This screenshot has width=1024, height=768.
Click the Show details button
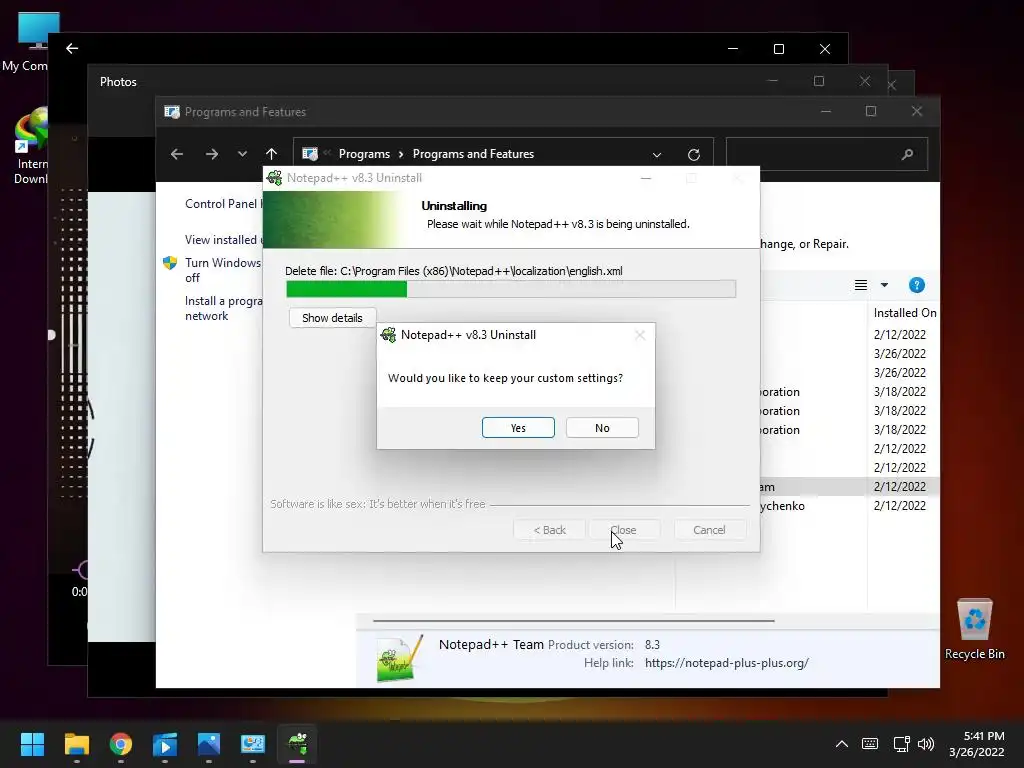pyautogui.click(x=332, y=318)
